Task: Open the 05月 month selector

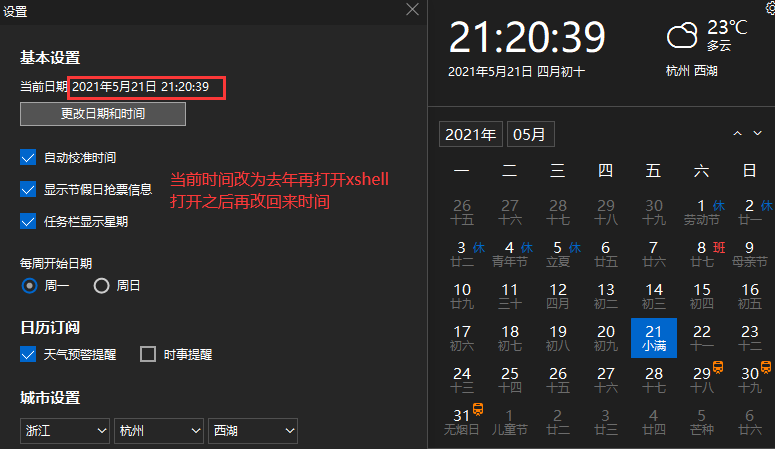Action: 530,134
